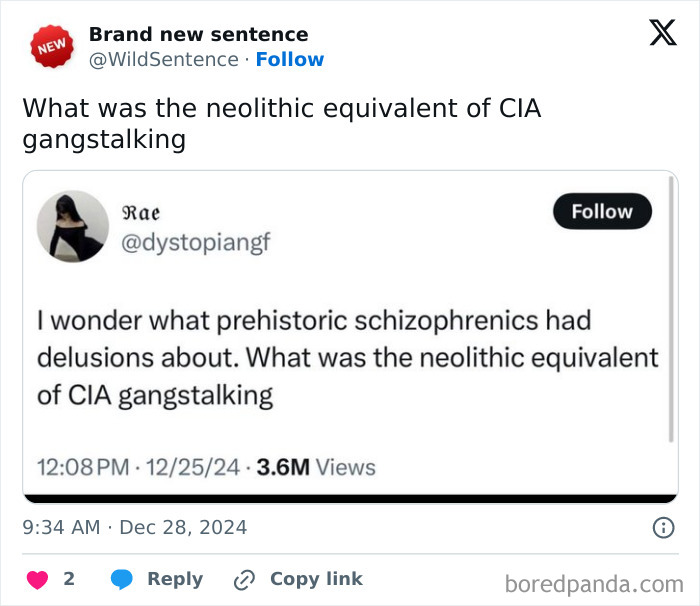Click the Reply text label
700x606 pixels.
click(175, 579)
